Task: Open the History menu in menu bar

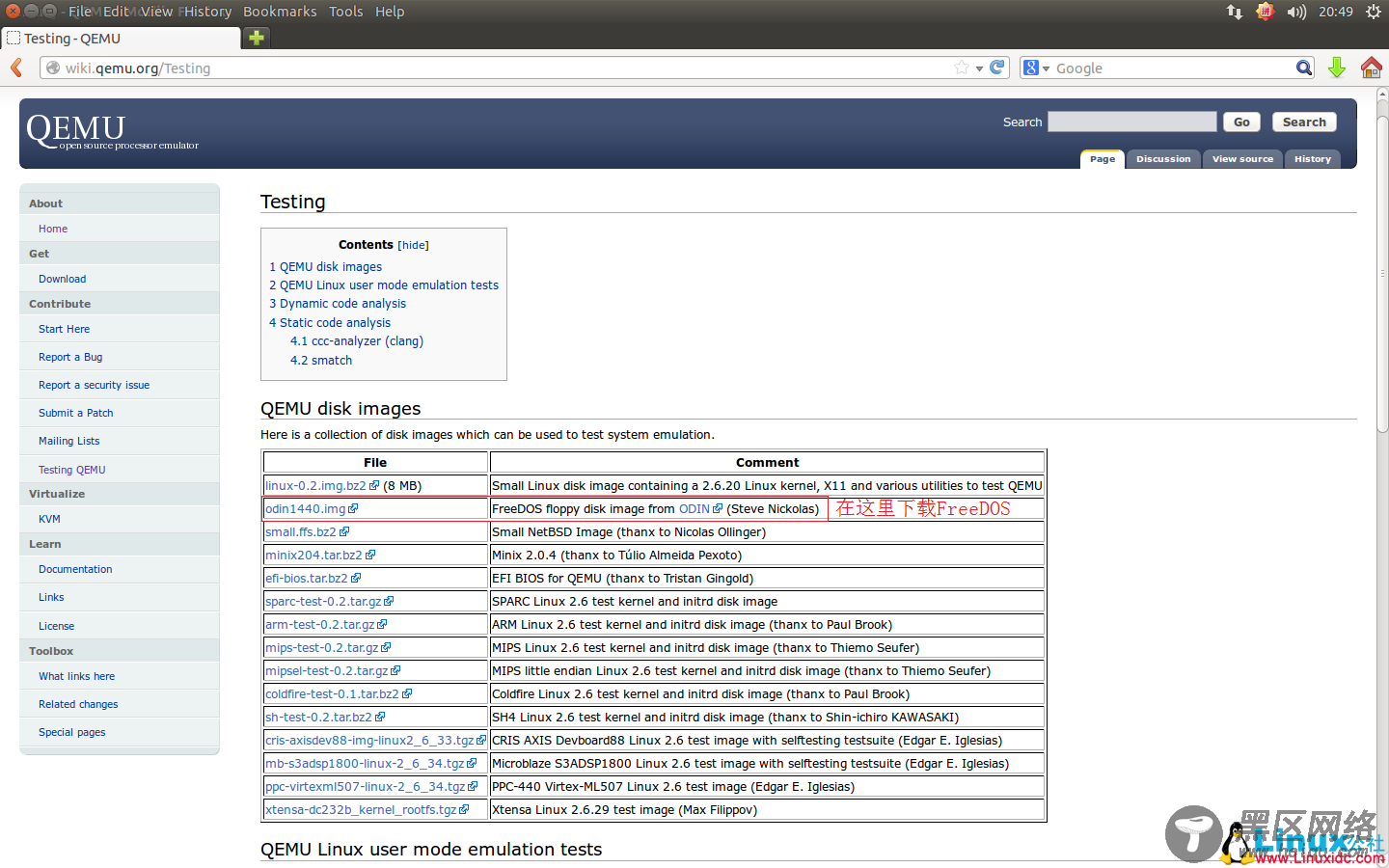Action: [x=206, y=12]
